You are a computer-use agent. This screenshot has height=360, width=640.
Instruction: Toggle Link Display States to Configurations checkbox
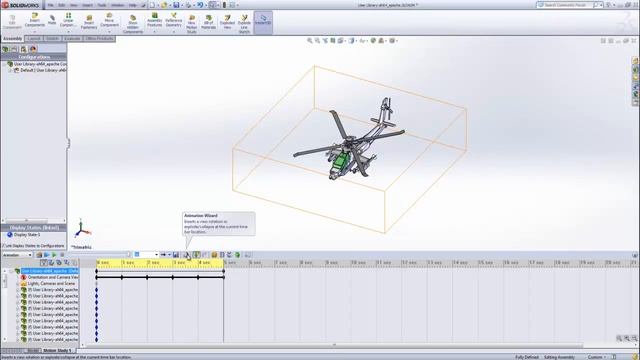[3, 246]
